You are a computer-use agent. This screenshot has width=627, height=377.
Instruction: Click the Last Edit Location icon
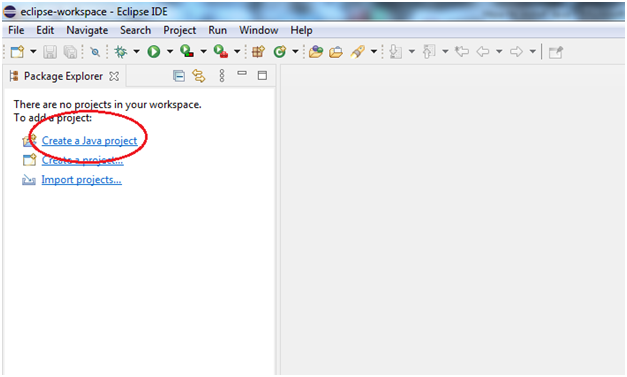(x=462, y=52)
